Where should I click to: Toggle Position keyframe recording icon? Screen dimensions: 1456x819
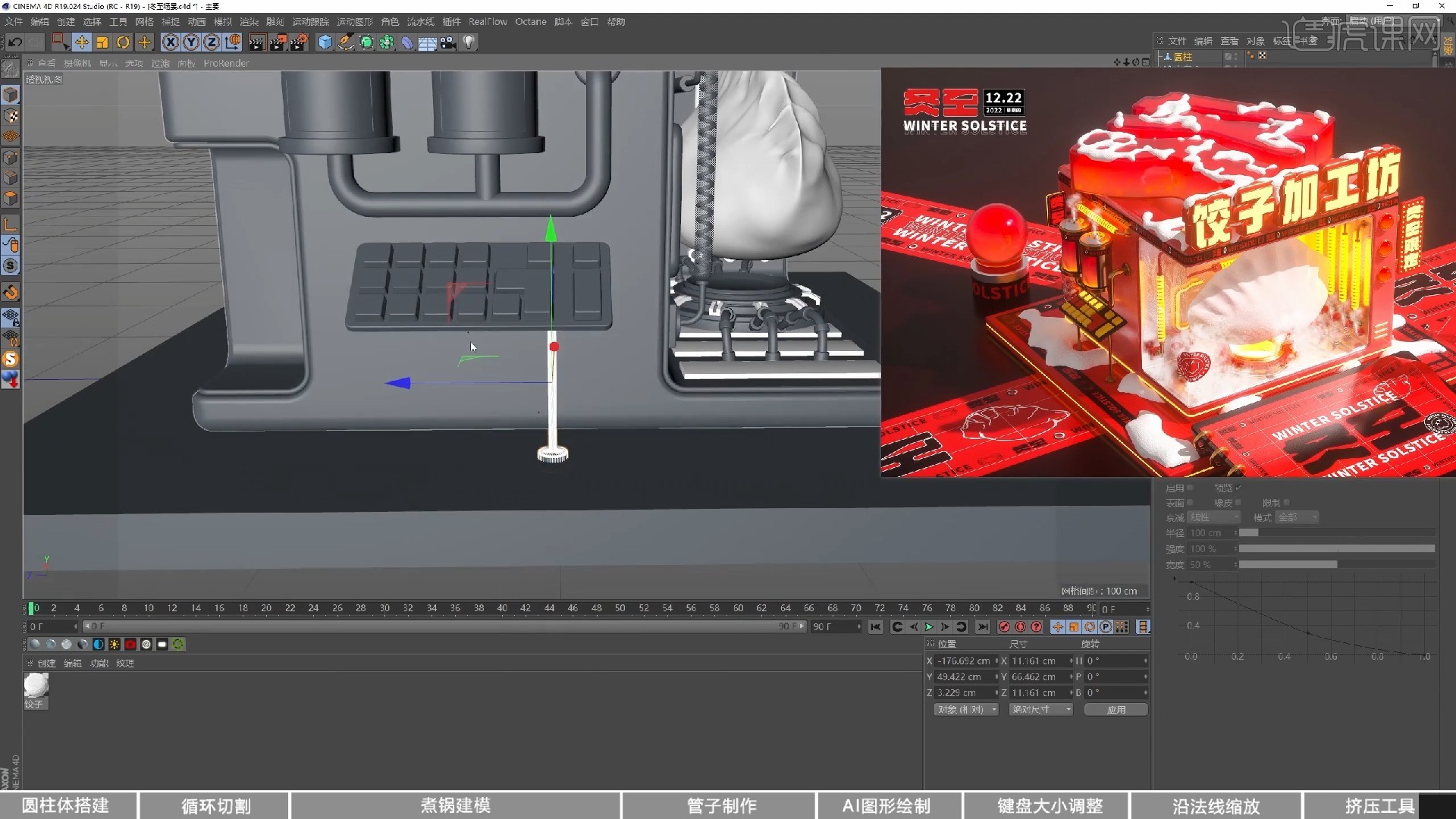(1058, 627)
